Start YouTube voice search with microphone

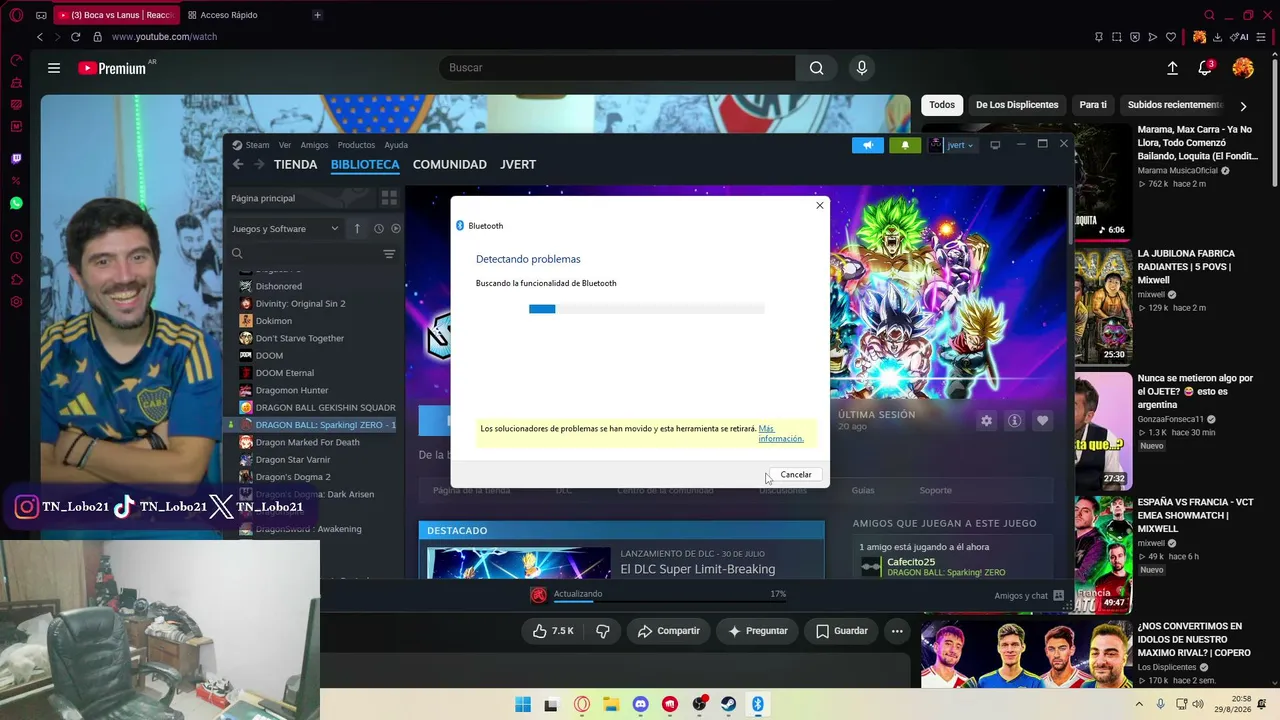[862, 68]
